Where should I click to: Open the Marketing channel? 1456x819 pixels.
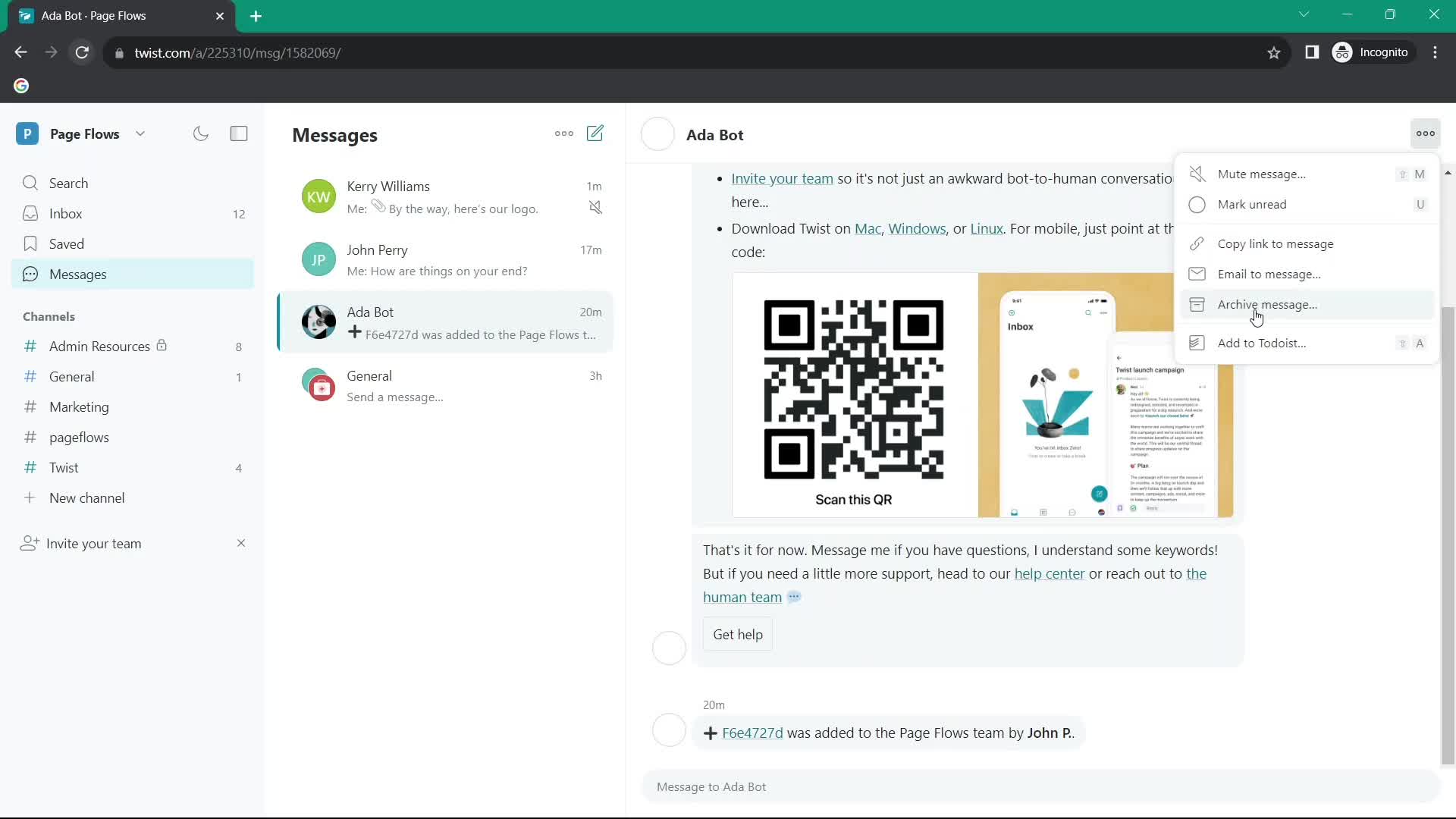133,406
